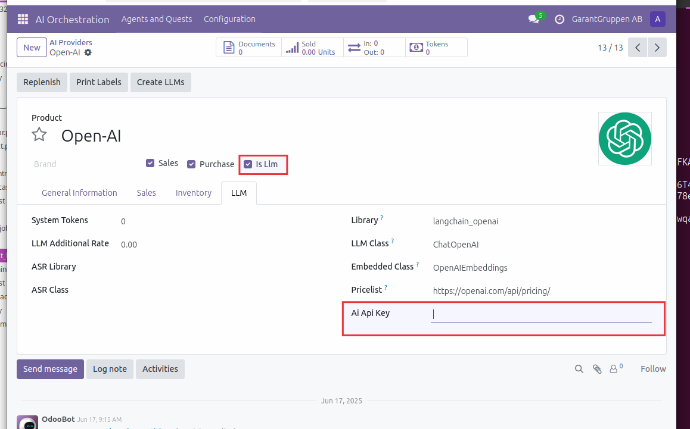Click the Follow link

[x=653, y=369]
